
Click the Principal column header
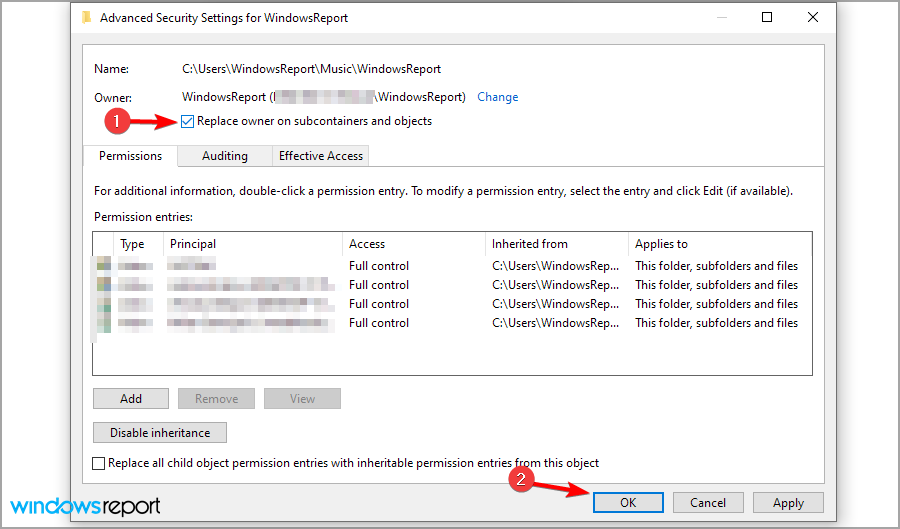tap(193, 244)
